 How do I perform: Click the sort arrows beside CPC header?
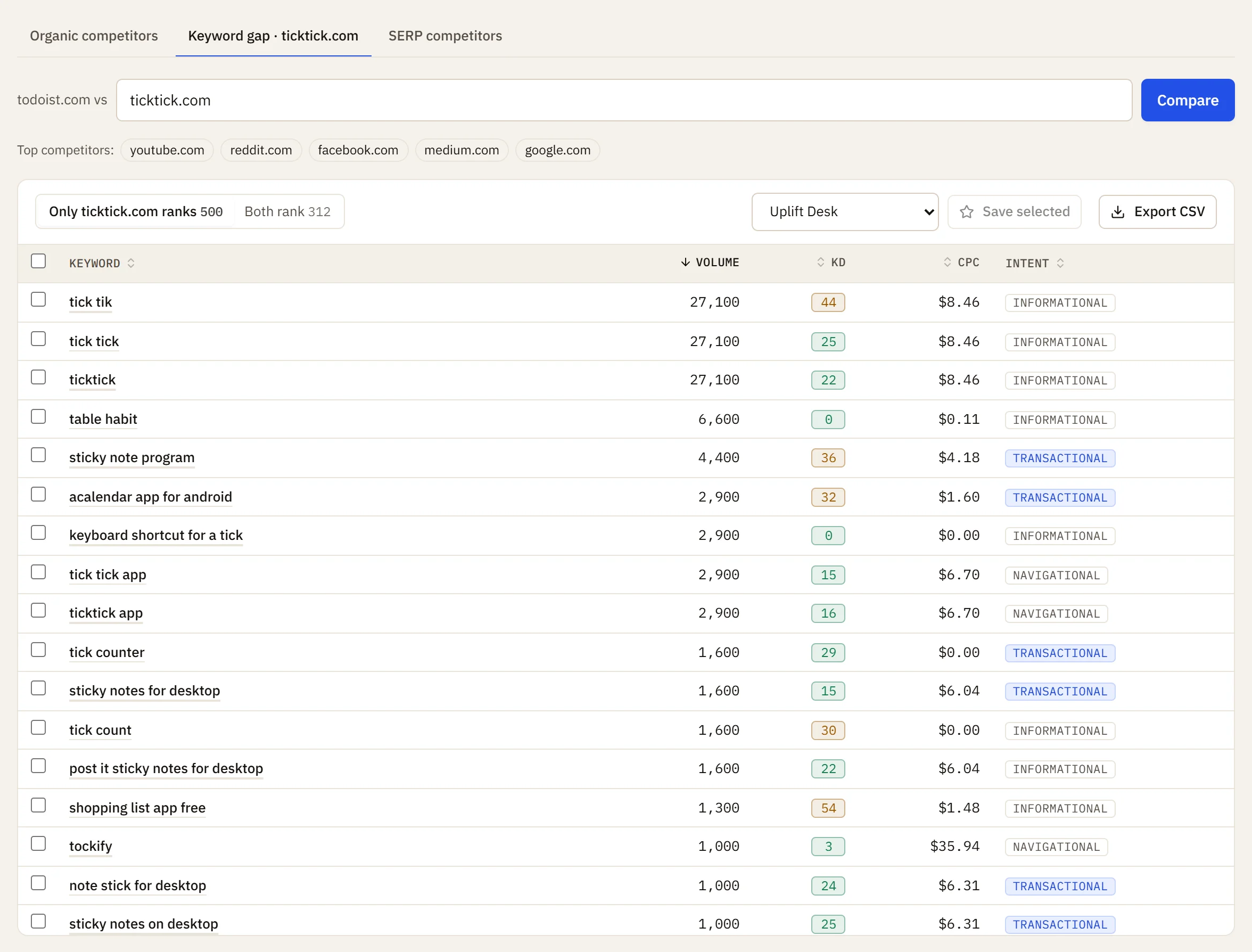(947, 262)
